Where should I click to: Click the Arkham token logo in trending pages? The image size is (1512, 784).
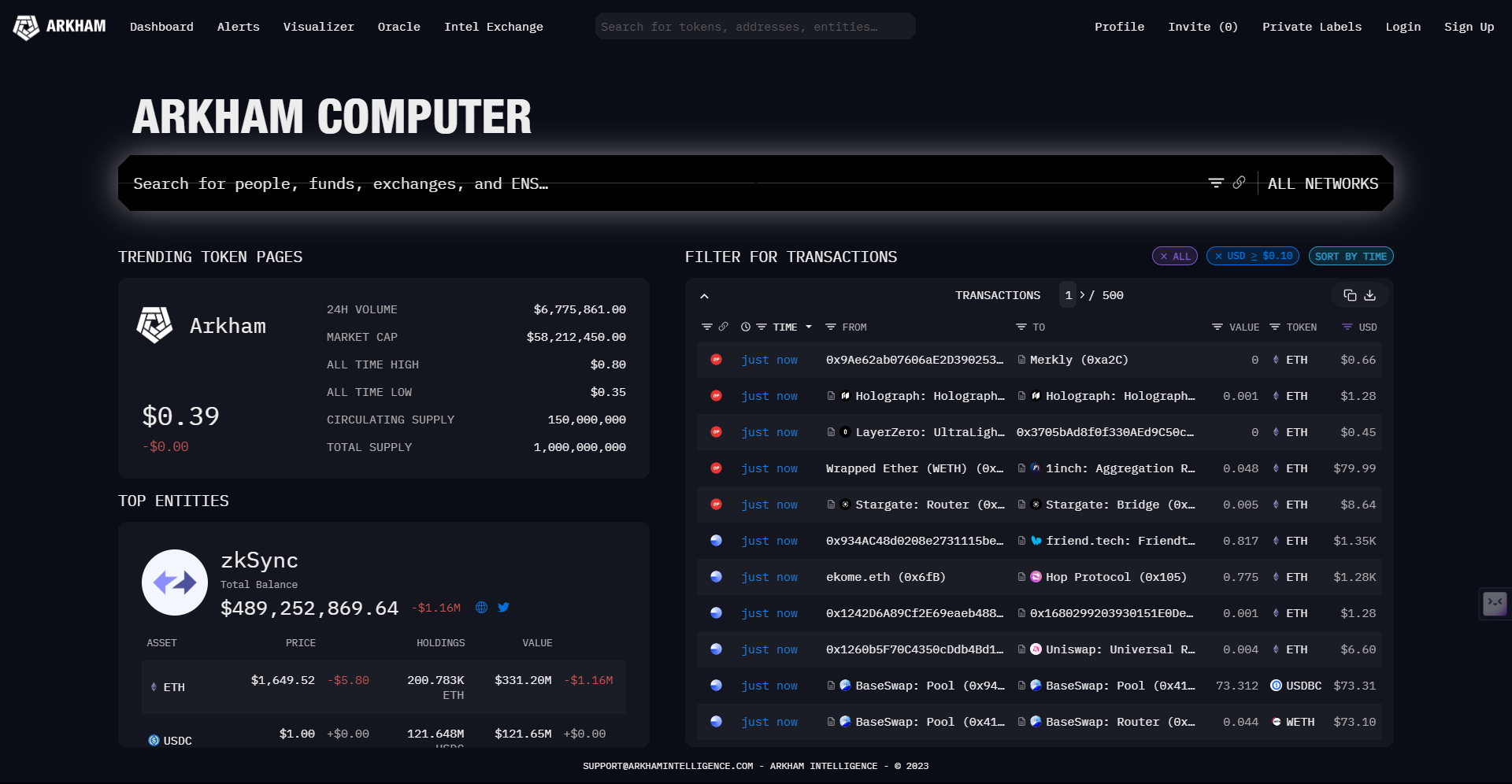point(154,325)
